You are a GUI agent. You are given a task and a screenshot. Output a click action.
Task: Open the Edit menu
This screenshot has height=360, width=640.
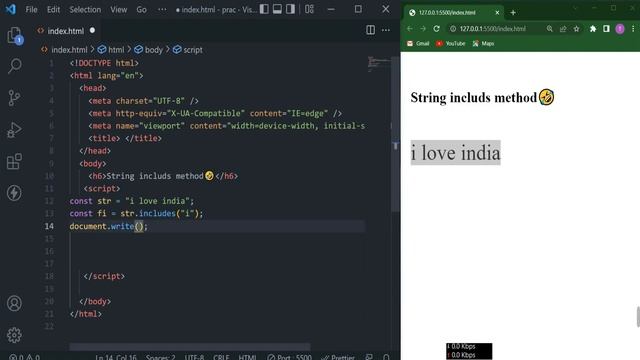click(53, 9)
